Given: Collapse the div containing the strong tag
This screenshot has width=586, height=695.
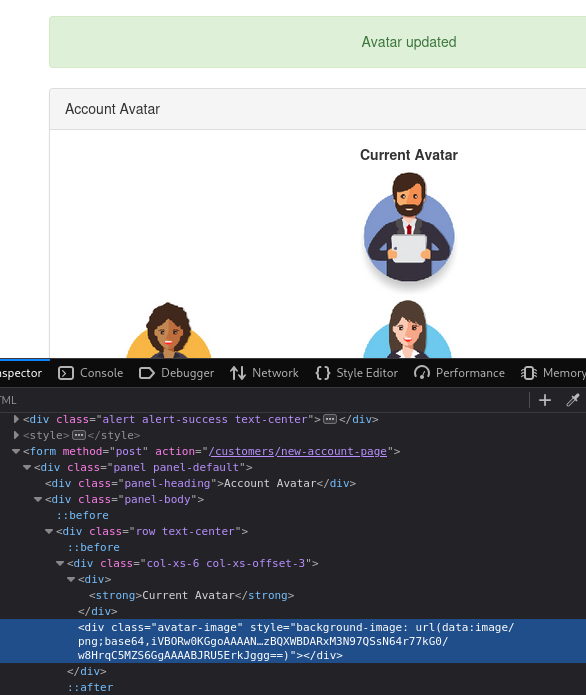Looking at the screenshot, I should [71, 579].
